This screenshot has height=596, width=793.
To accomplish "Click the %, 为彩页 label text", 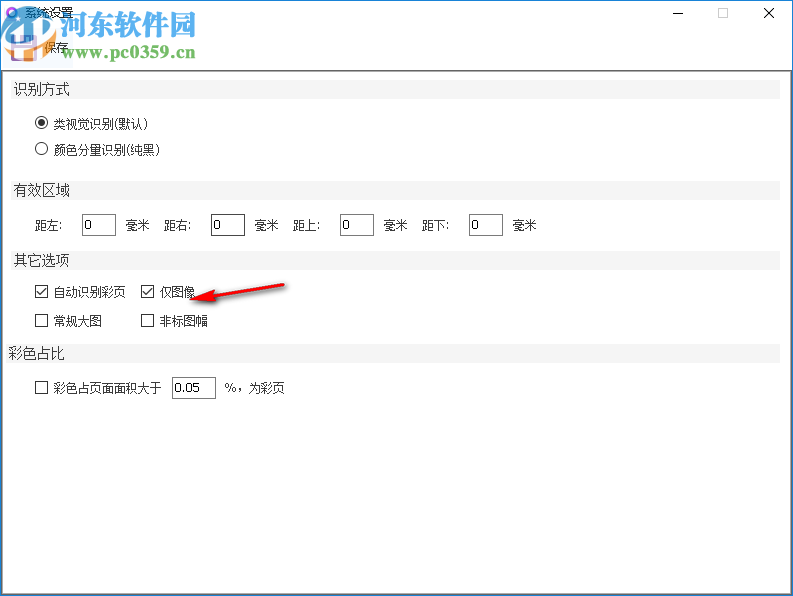I will [x=254, y=388].
